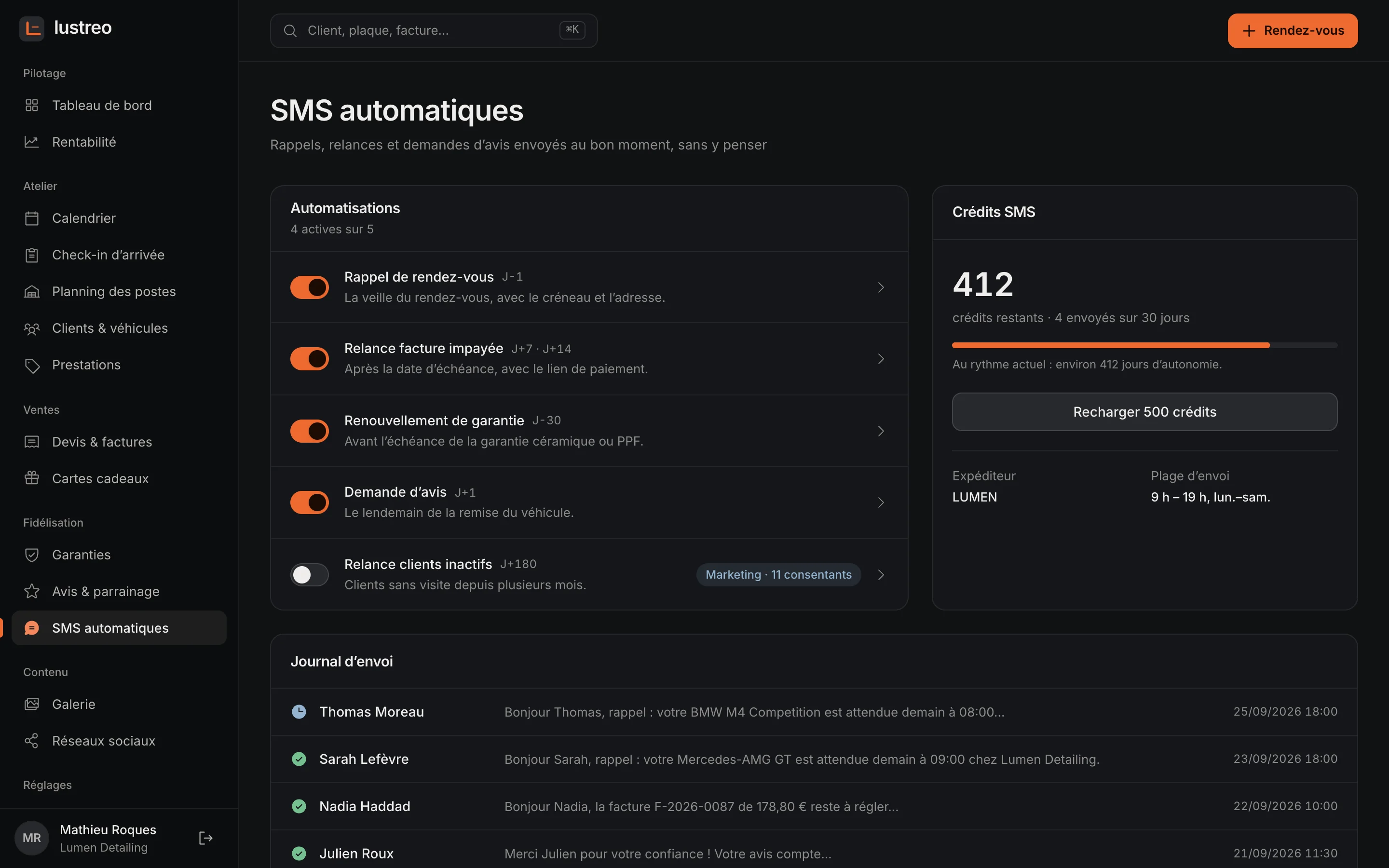Click the Devis & factures document icon
The width and height of the screenshot is (1389, 868).
tap(31, 443)
